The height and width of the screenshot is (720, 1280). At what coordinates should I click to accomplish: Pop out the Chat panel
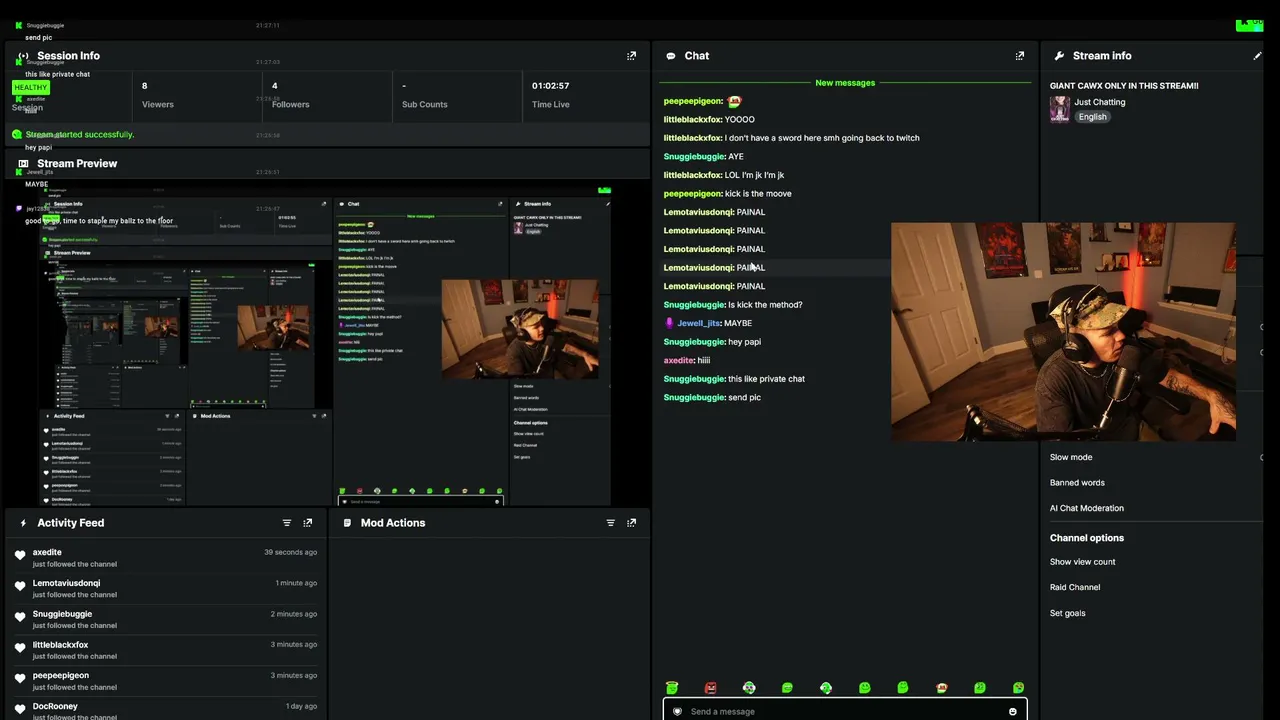pos(1020,56)
